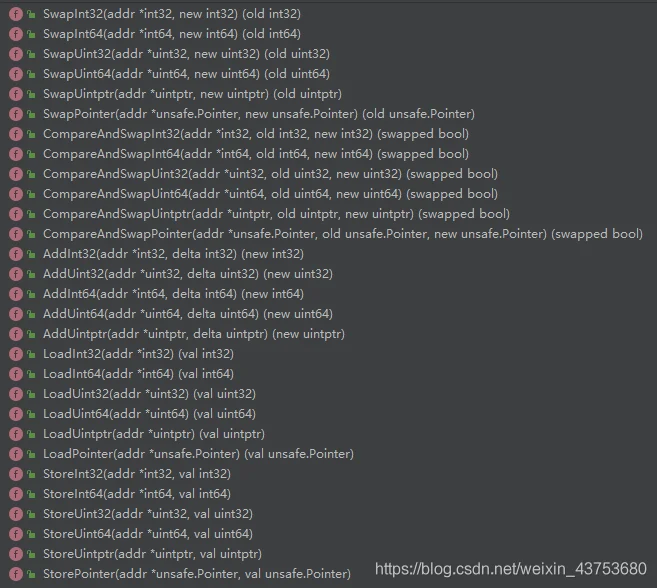Jump to the LoadInt32 function

138,354
